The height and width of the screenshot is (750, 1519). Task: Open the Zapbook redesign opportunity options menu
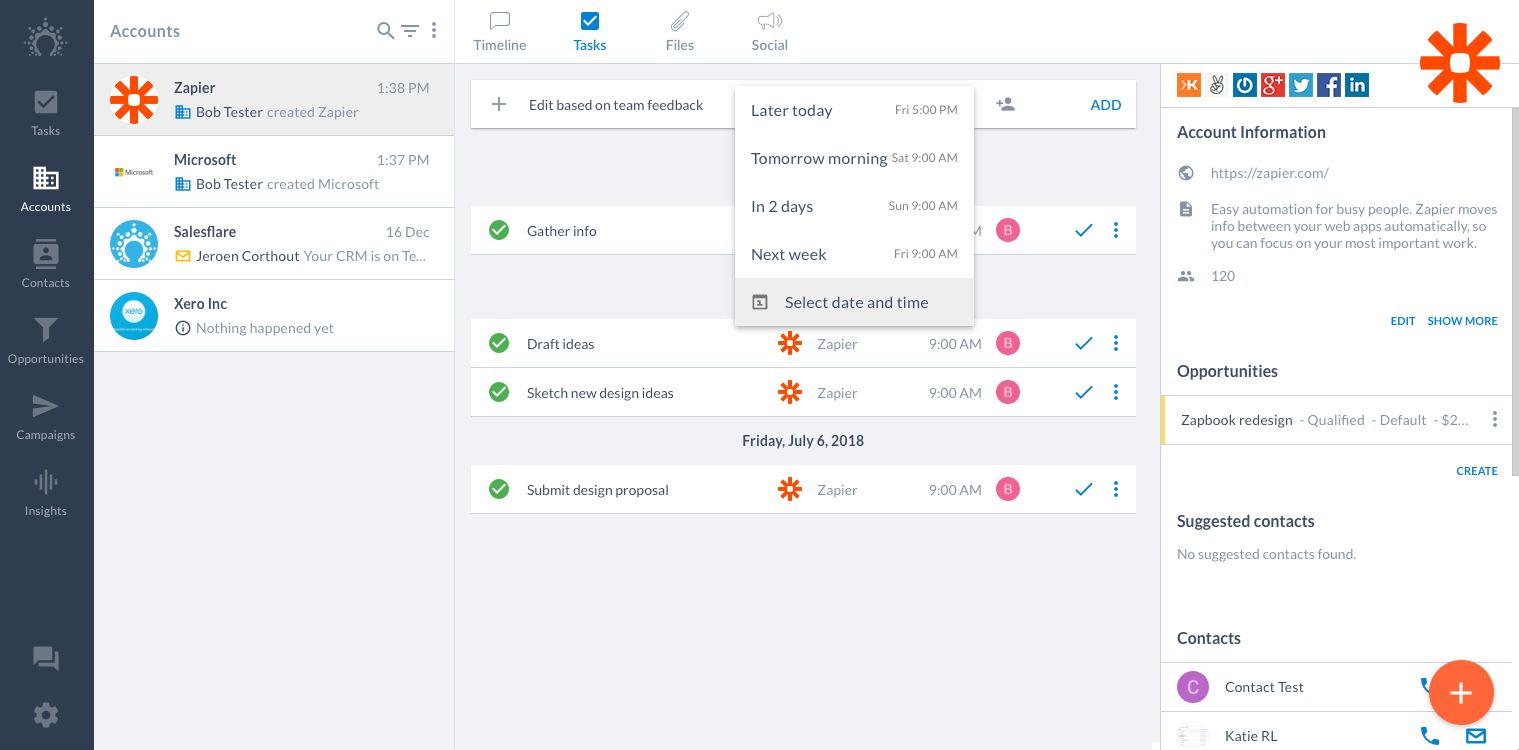(1495, 420)
